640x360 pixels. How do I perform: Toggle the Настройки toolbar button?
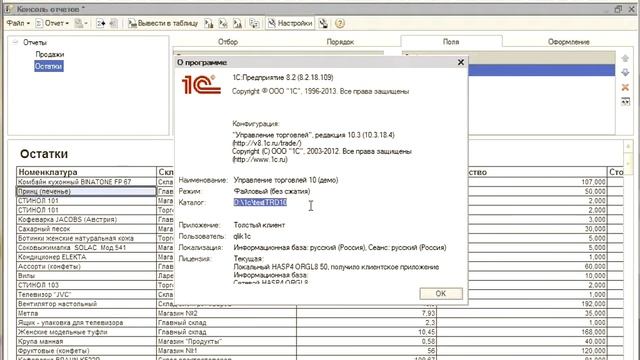[290, 23]
